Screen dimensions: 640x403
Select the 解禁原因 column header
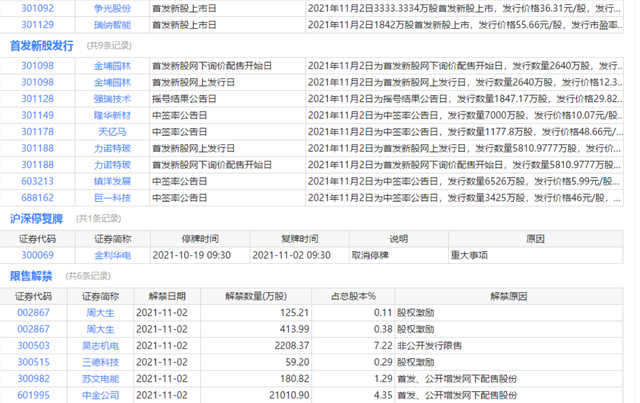pyautogui.click(x=509, y=296)
